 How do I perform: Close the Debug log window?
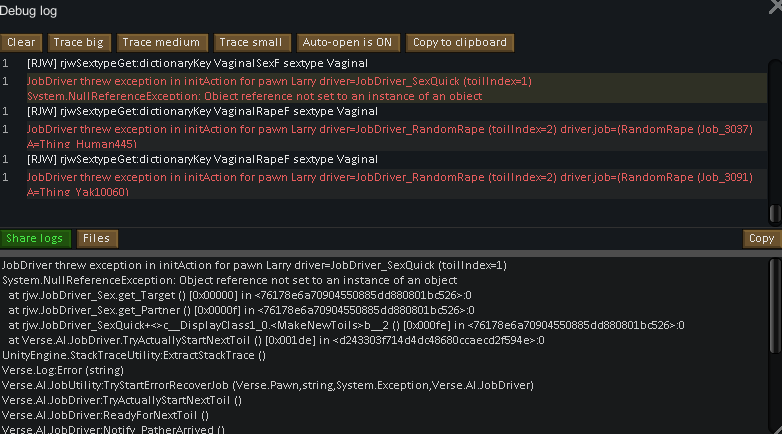(x=776, y=7)
